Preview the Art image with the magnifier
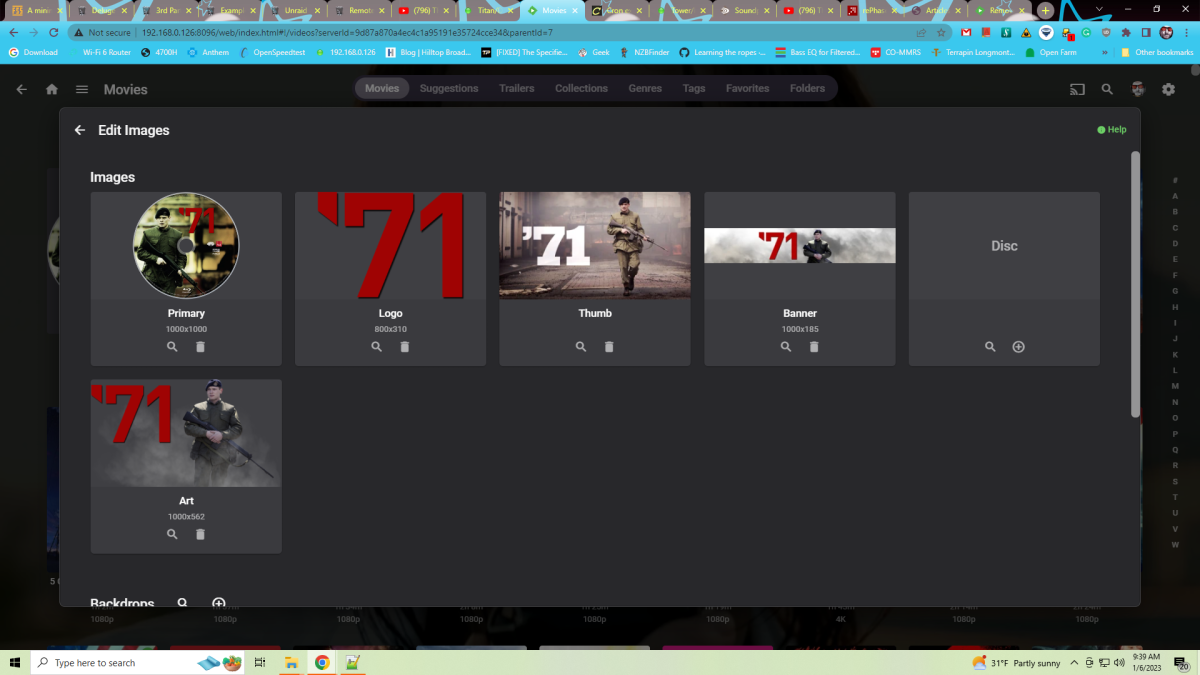This screenshot has height=675, width=1200. point(171,534)
